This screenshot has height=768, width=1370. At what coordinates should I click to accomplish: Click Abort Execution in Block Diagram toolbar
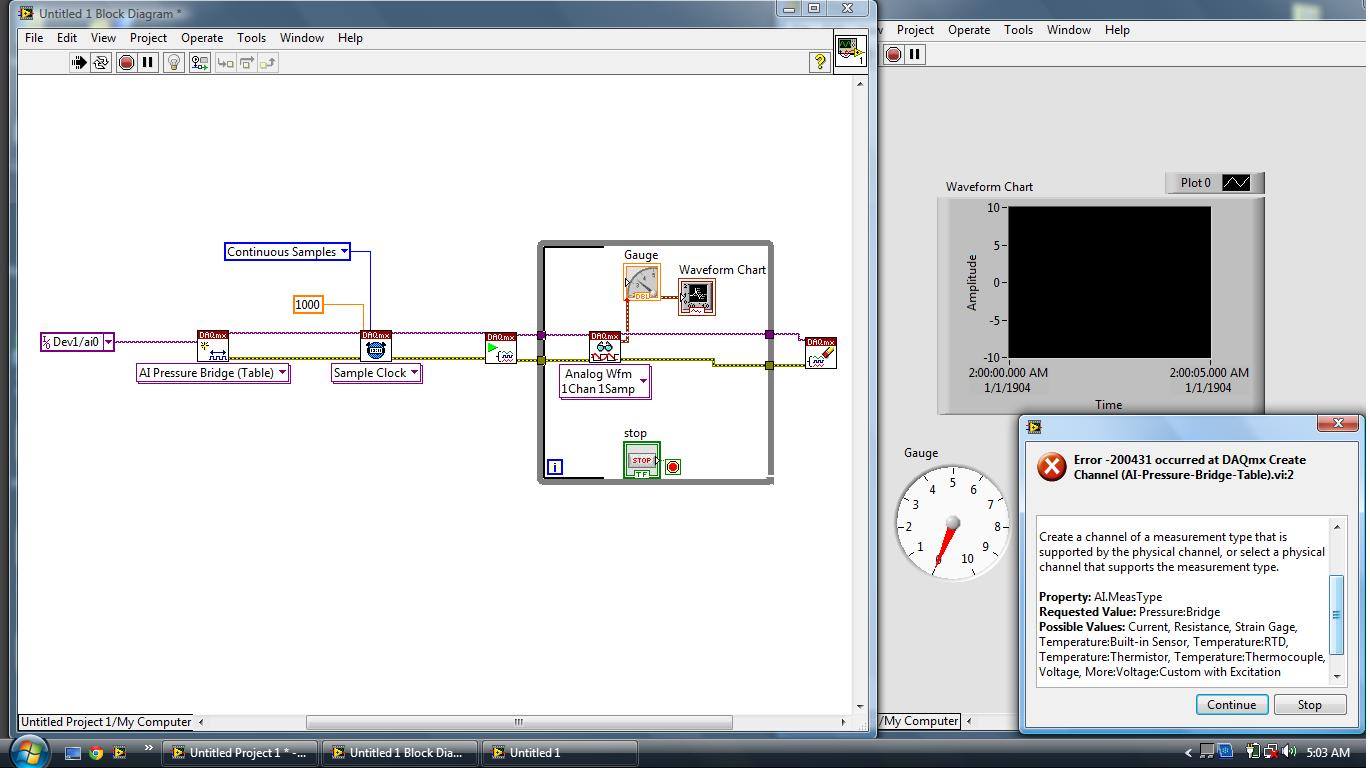[126, 62]
